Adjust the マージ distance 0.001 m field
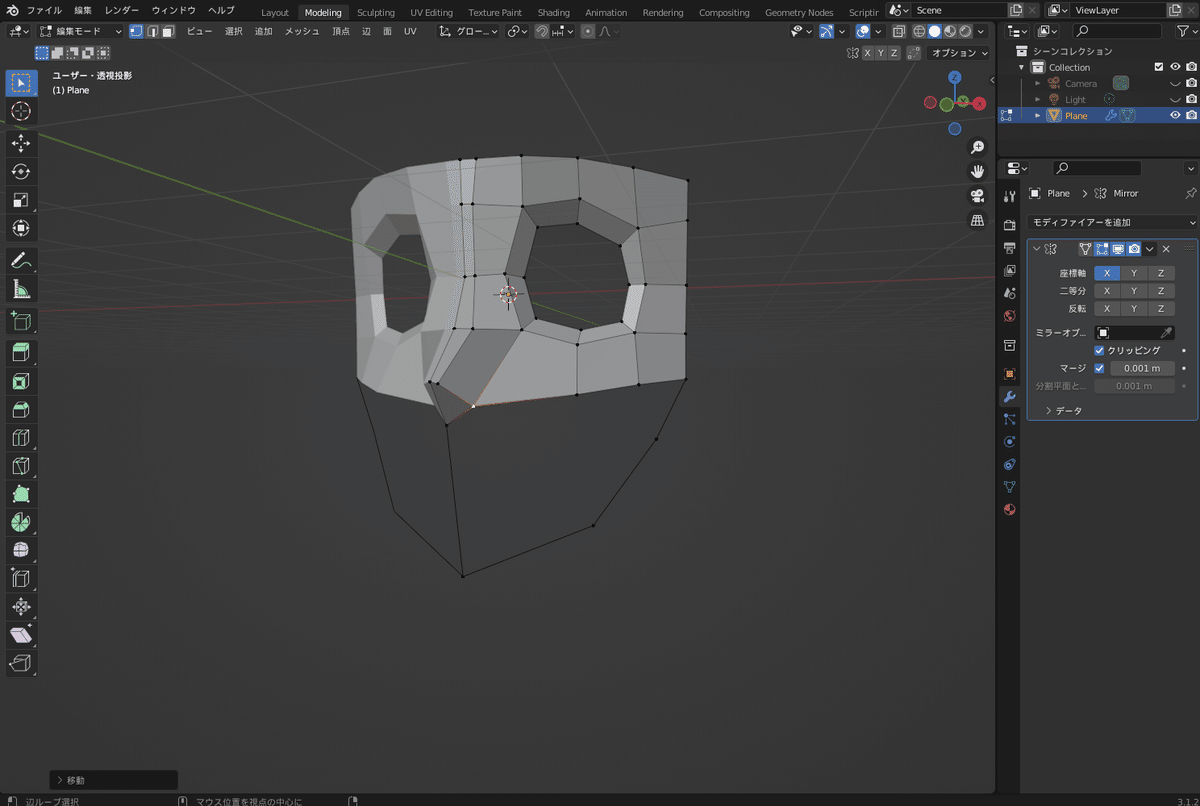This screenshot has width=1200, height=806. coord(1142,368)
